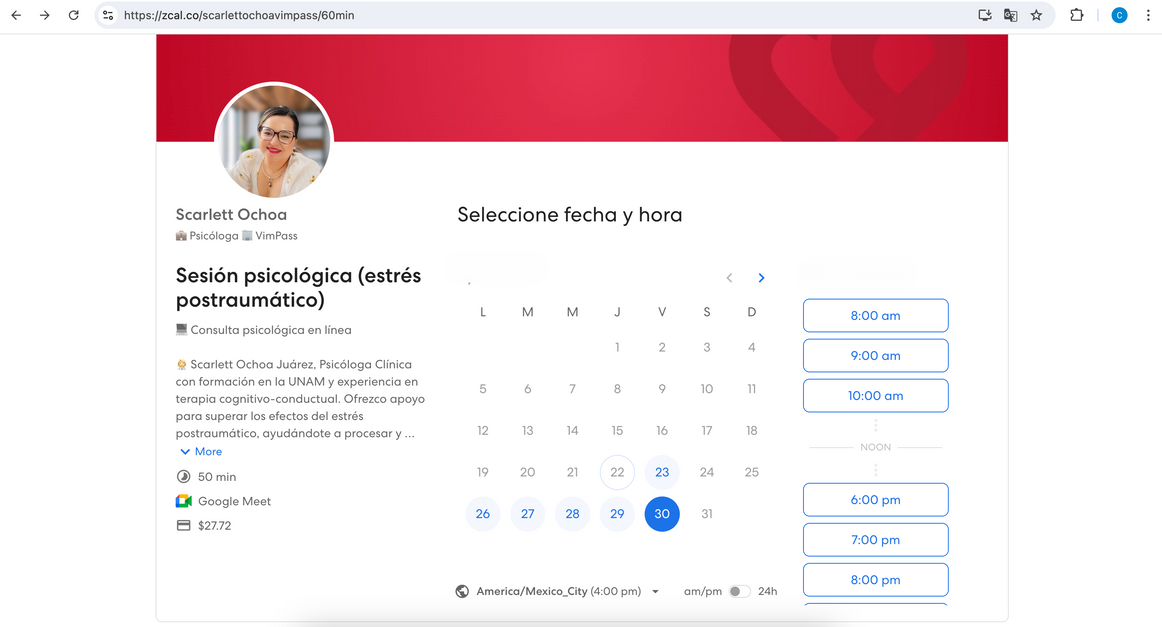Go forward in browser history
This screenshot has height=627, width=1162.
click(44, 15)
